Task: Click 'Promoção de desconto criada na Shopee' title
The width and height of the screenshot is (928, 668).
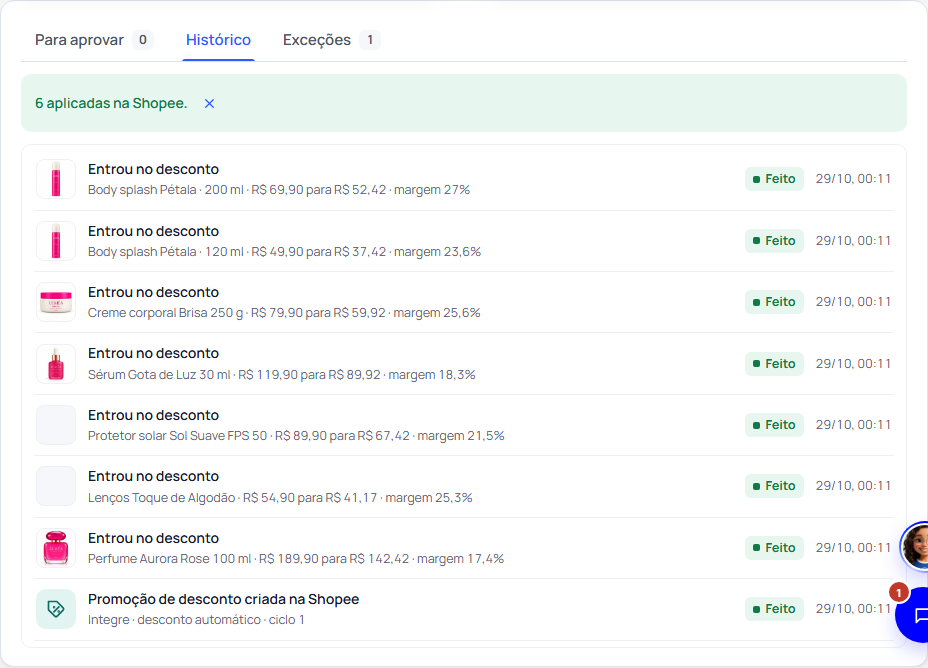Action: pos(223,599)
